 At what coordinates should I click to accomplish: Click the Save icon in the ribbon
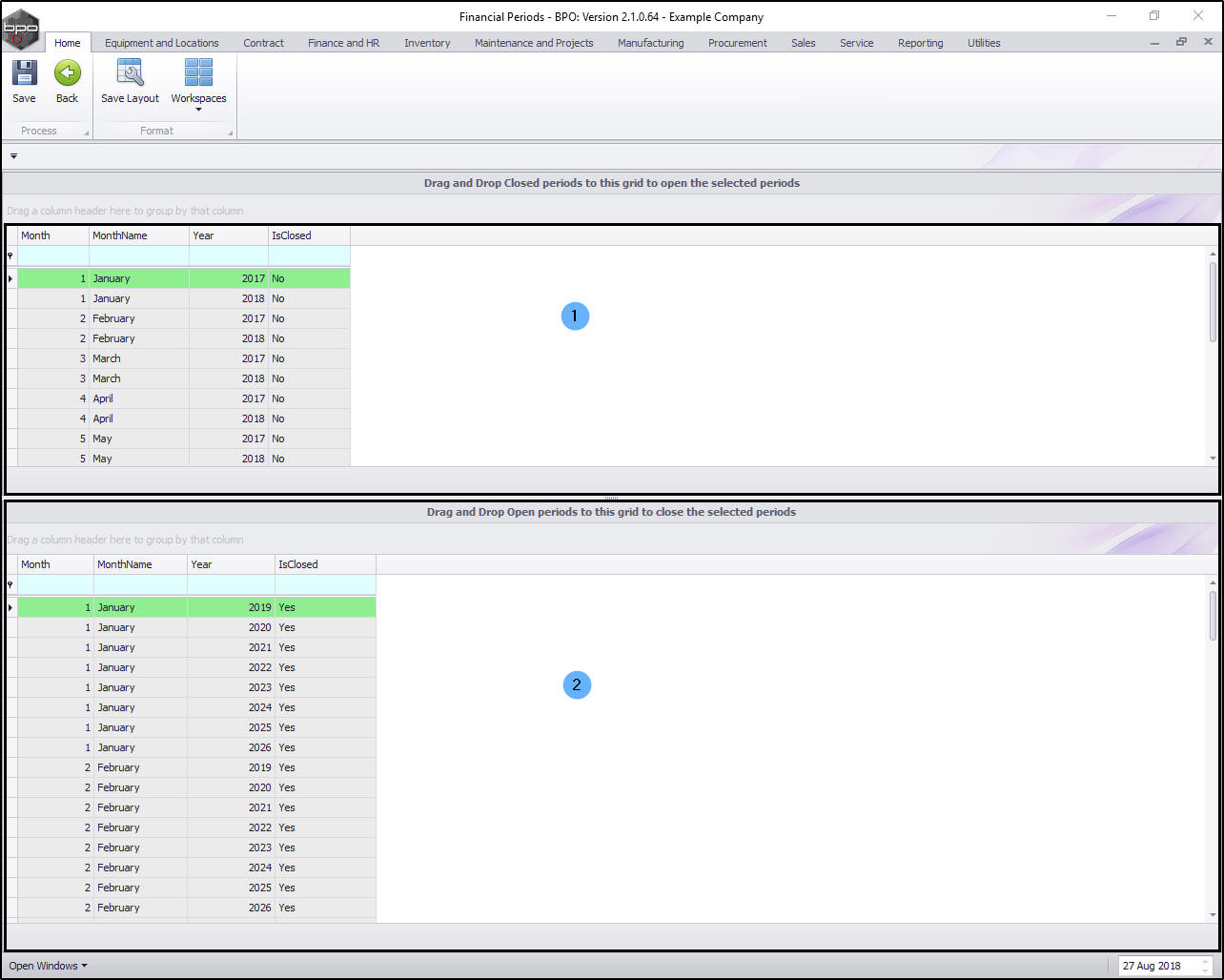(x=24, y=73)
